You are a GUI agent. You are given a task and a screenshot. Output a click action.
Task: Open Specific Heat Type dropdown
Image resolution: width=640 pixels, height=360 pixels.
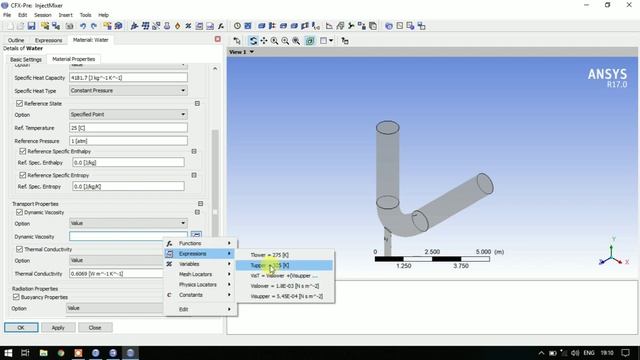[128, 91]
